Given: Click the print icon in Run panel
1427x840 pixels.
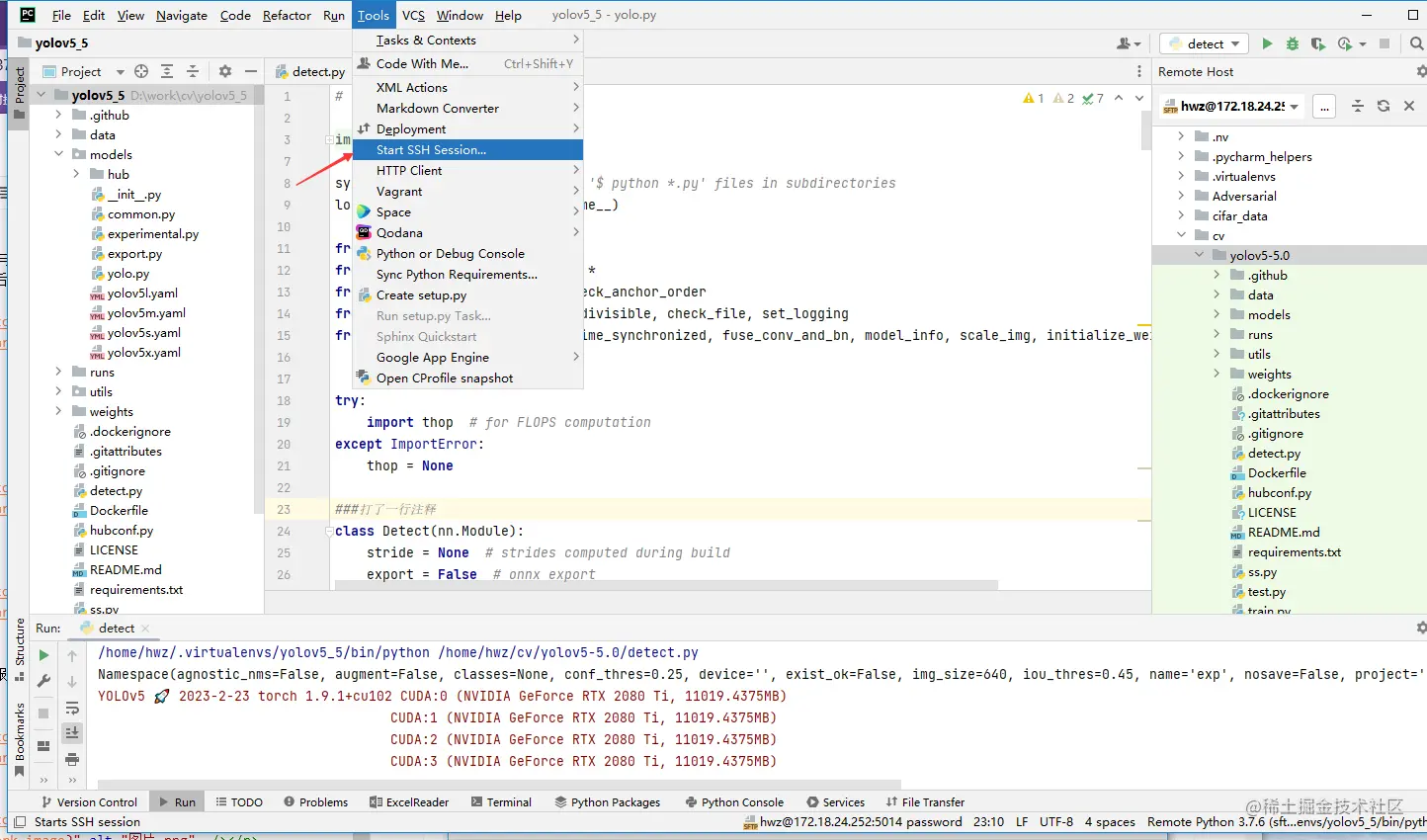Looking at the screenshot, I should click(x=72, y=759).
